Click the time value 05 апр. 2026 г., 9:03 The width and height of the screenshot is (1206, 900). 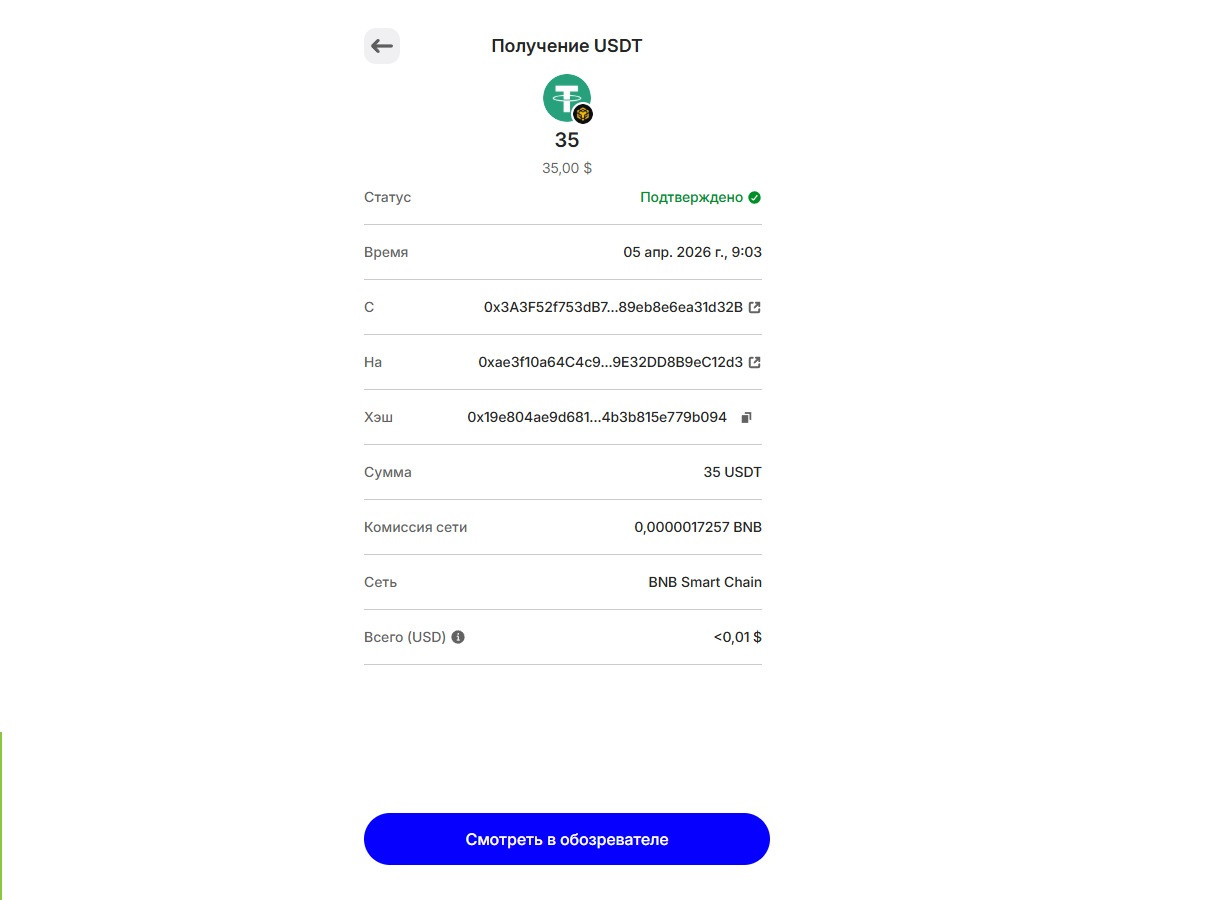tap(692, 252)
